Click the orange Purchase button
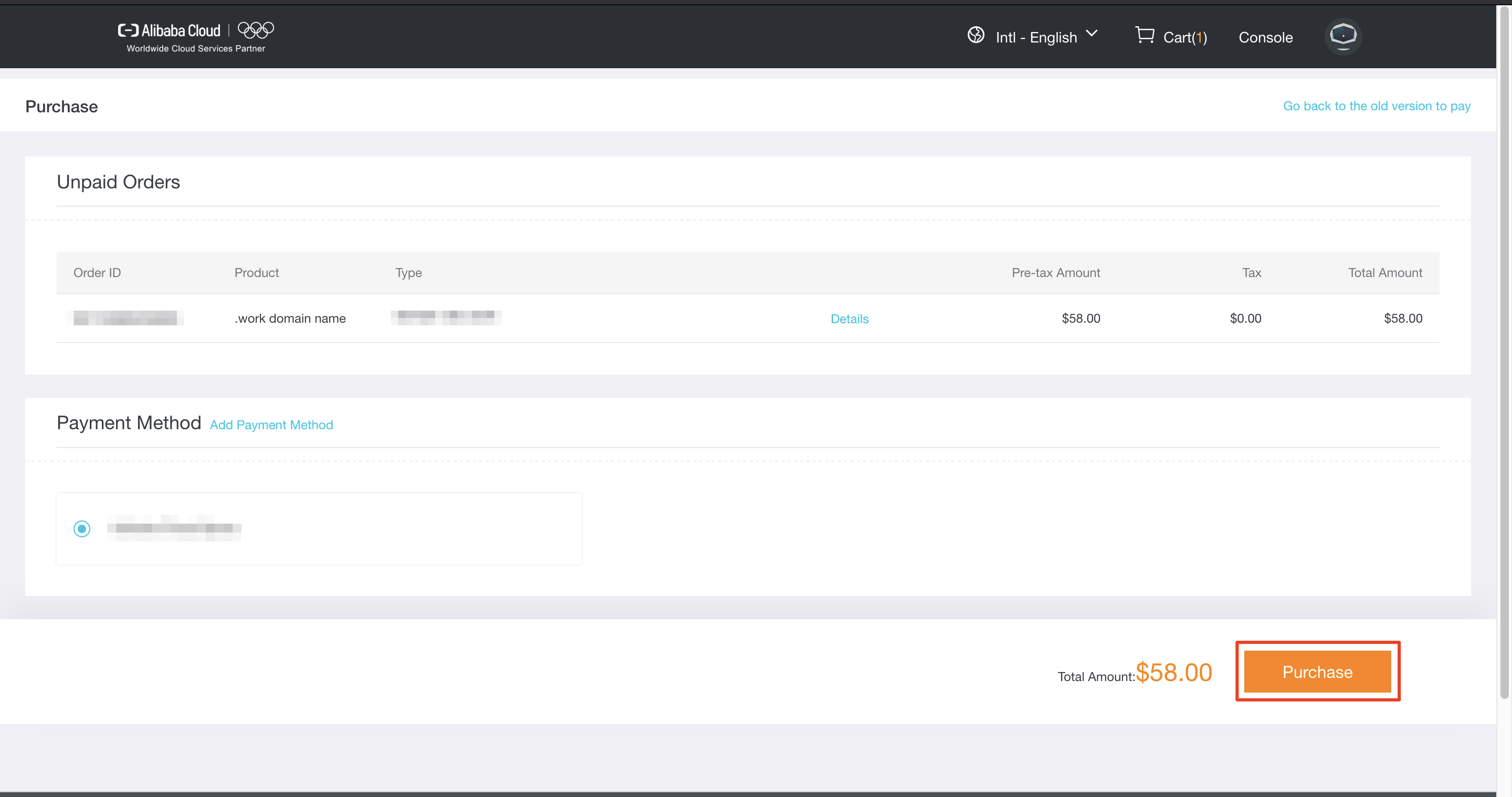1512x797 pixels. pos(1317,672)
